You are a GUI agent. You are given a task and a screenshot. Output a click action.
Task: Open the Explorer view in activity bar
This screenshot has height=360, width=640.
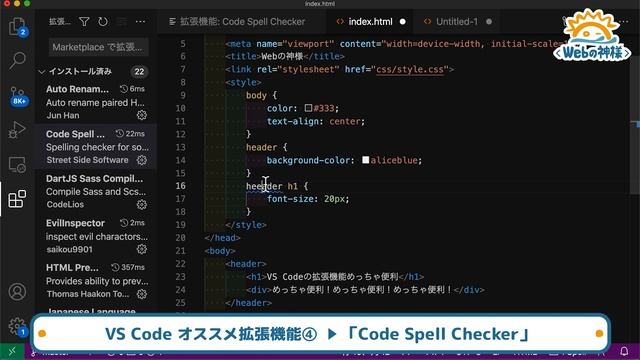(17, 27)
